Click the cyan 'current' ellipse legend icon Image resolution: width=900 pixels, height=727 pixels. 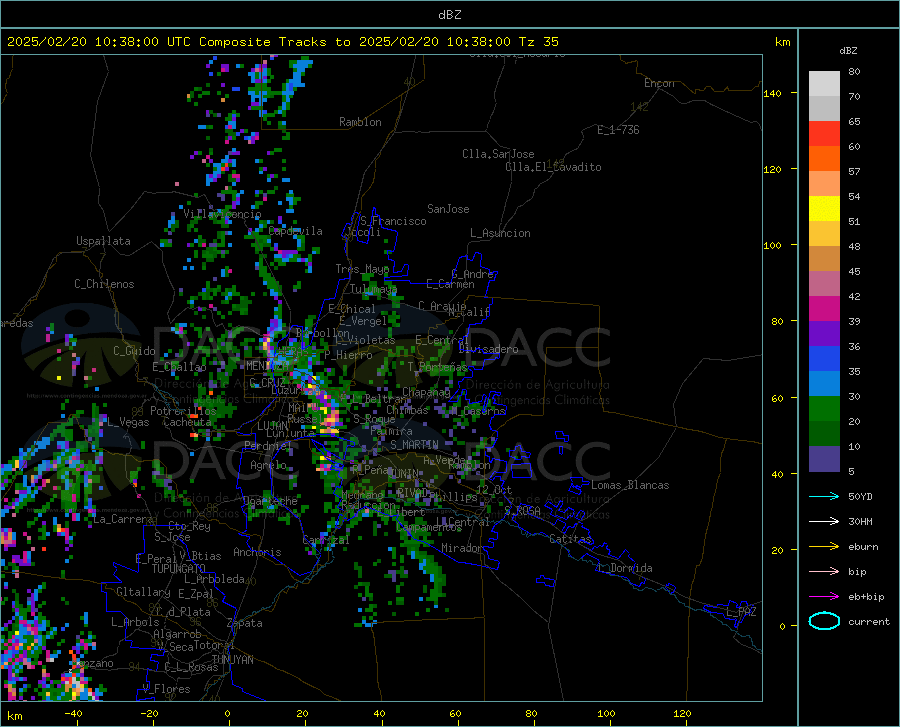coord(824,621)
